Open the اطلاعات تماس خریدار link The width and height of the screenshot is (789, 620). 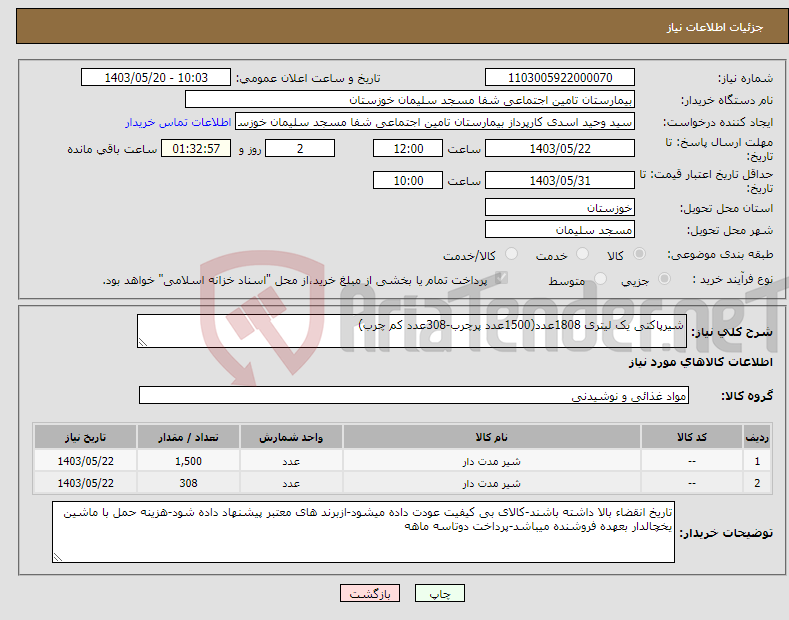178,122
